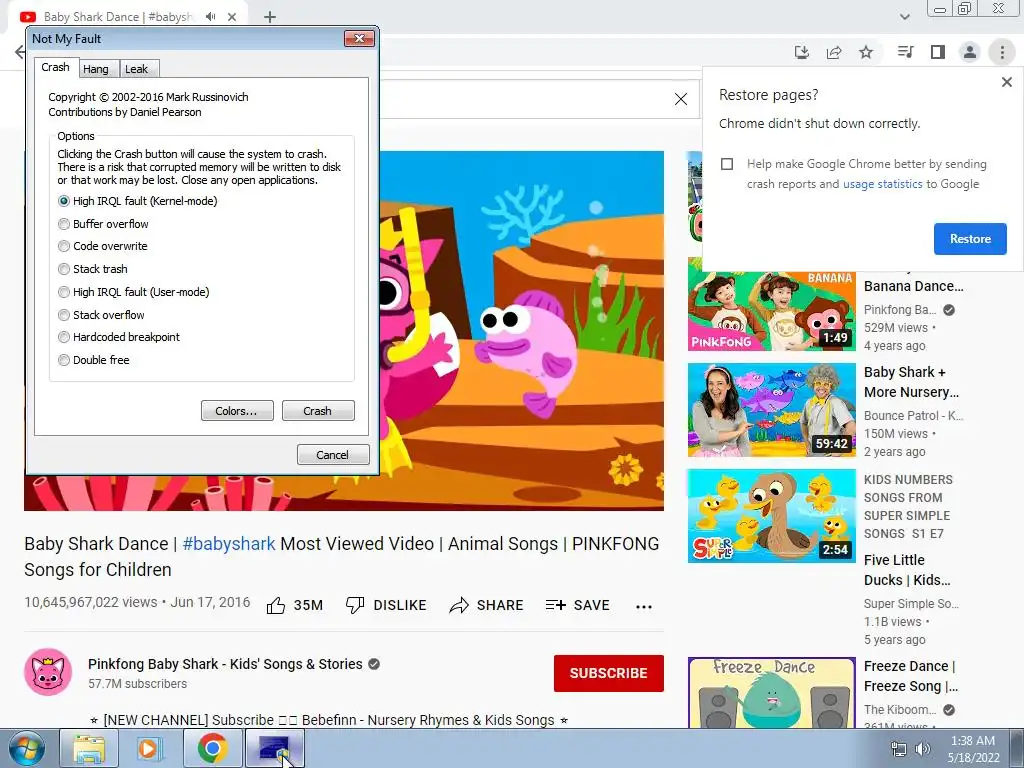Screen dimensions: 1024x768
Task: Open the Chrome three-dot menu
Action: click(1002, 52)
